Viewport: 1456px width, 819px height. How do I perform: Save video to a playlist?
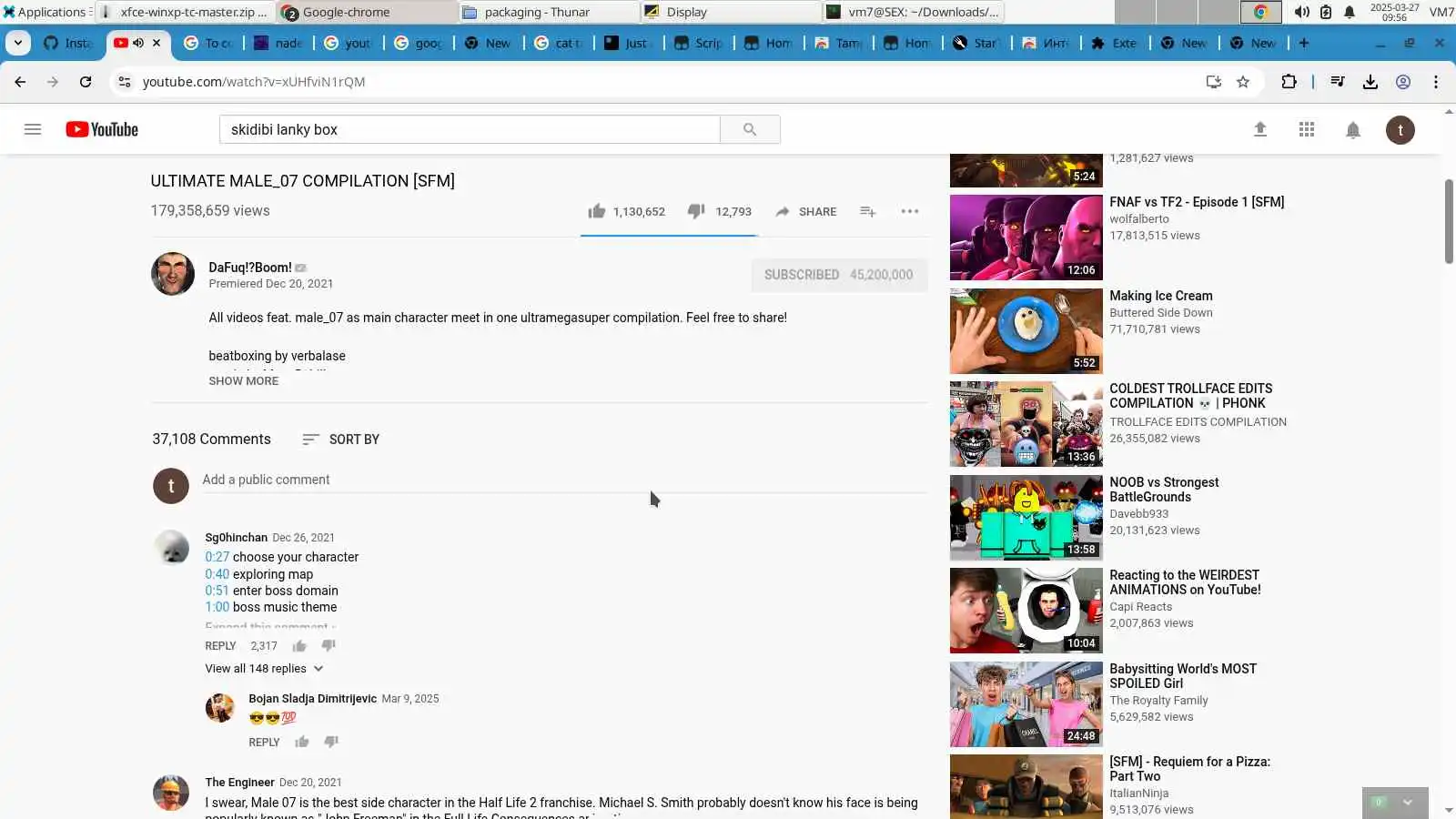[868, 211]
